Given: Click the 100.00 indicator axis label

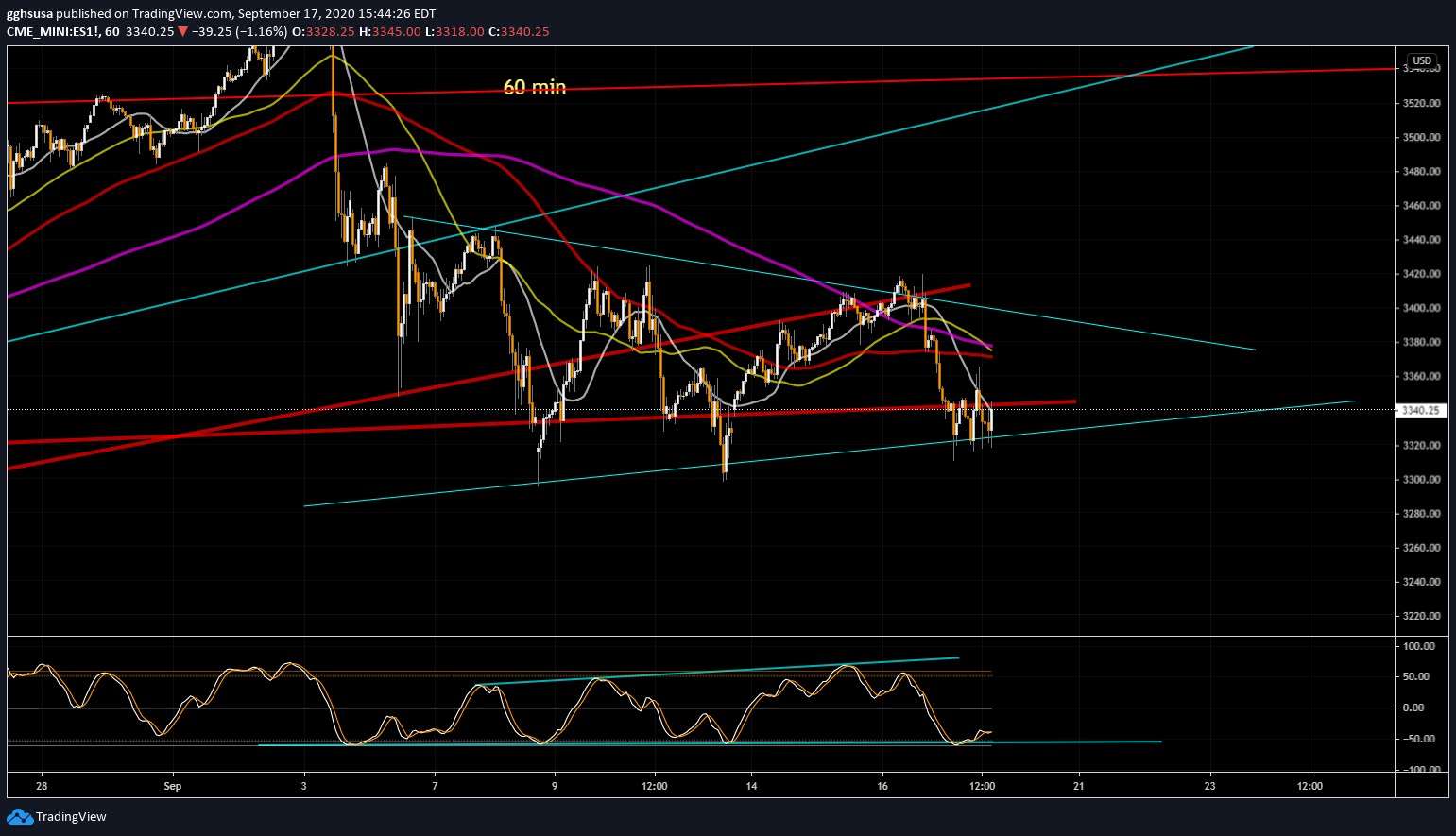Looking at the screenshot, I should pos(1419,646).
